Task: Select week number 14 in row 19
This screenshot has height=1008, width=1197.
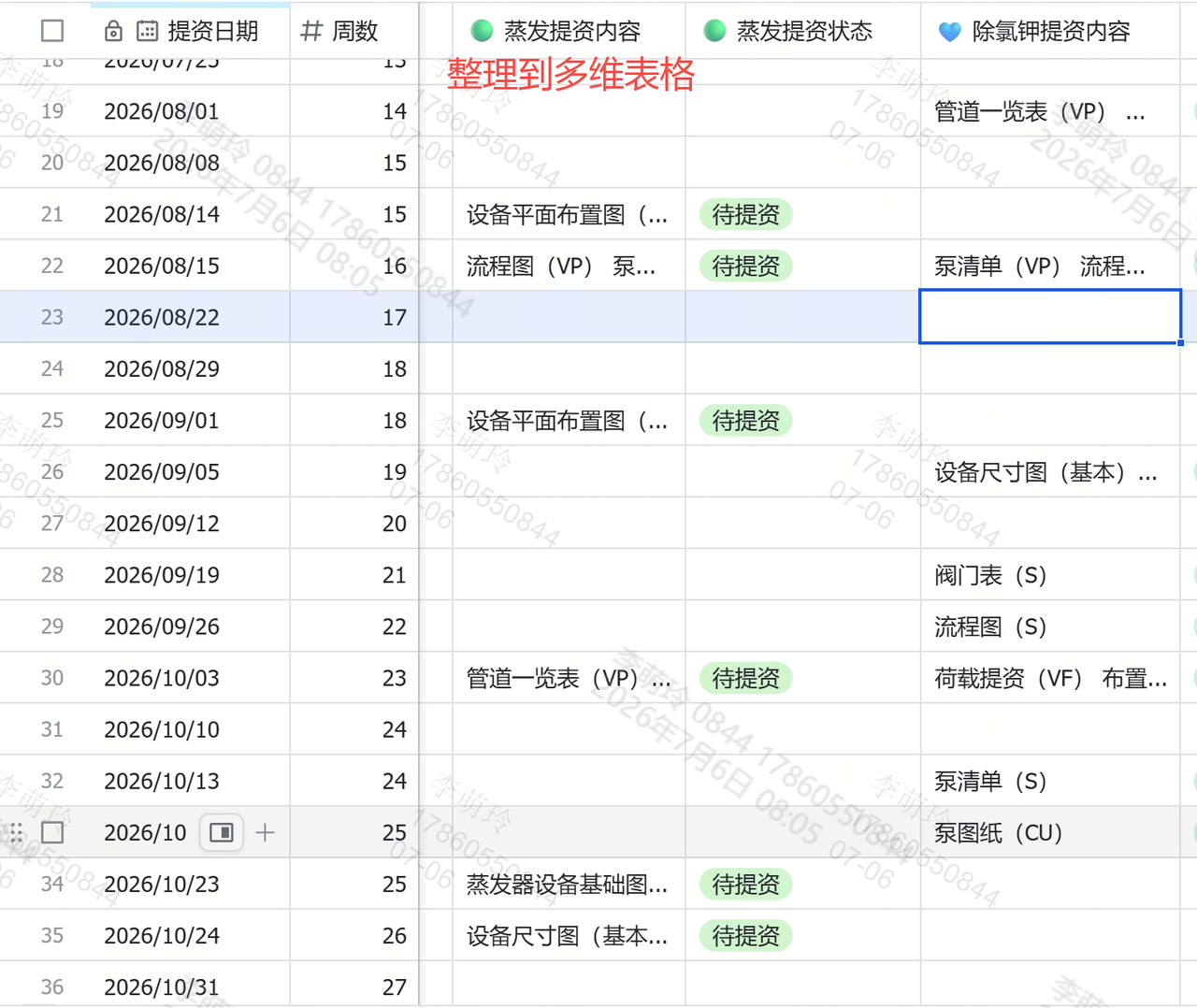Action: click(354, 111)
